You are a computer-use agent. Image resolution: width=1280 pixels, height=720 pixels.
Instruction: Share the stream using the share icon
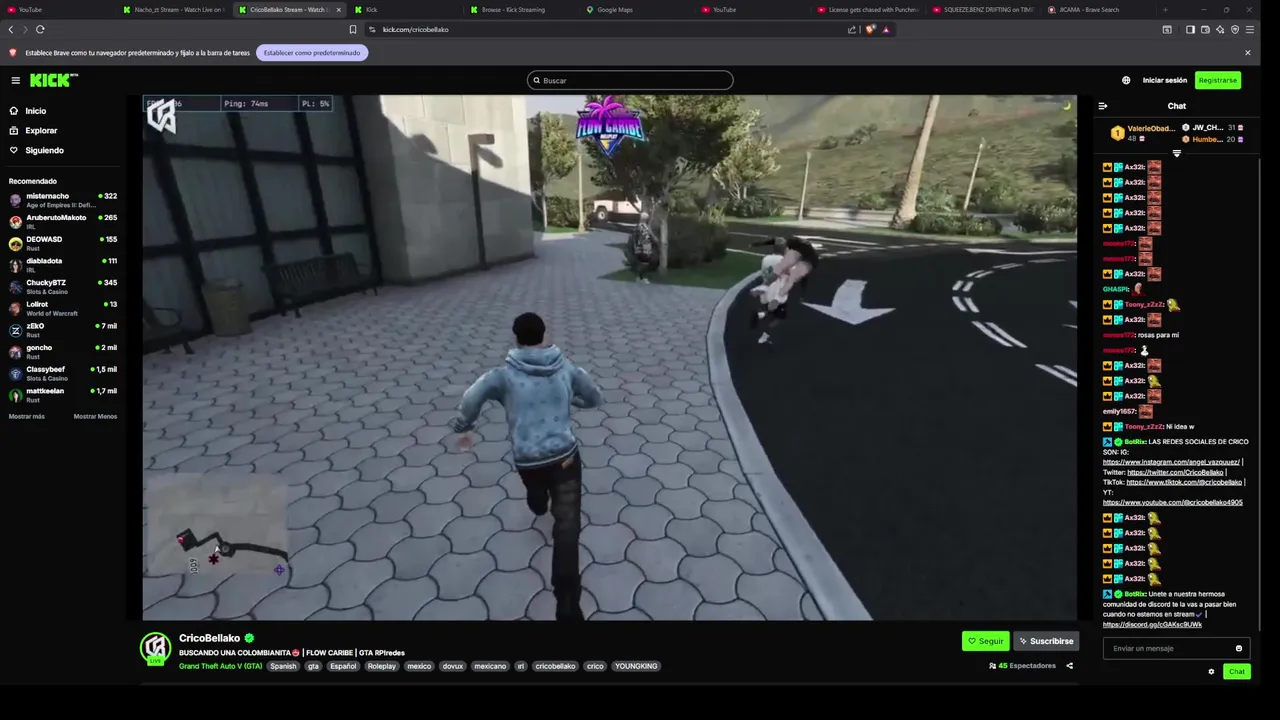[1069, 666]
